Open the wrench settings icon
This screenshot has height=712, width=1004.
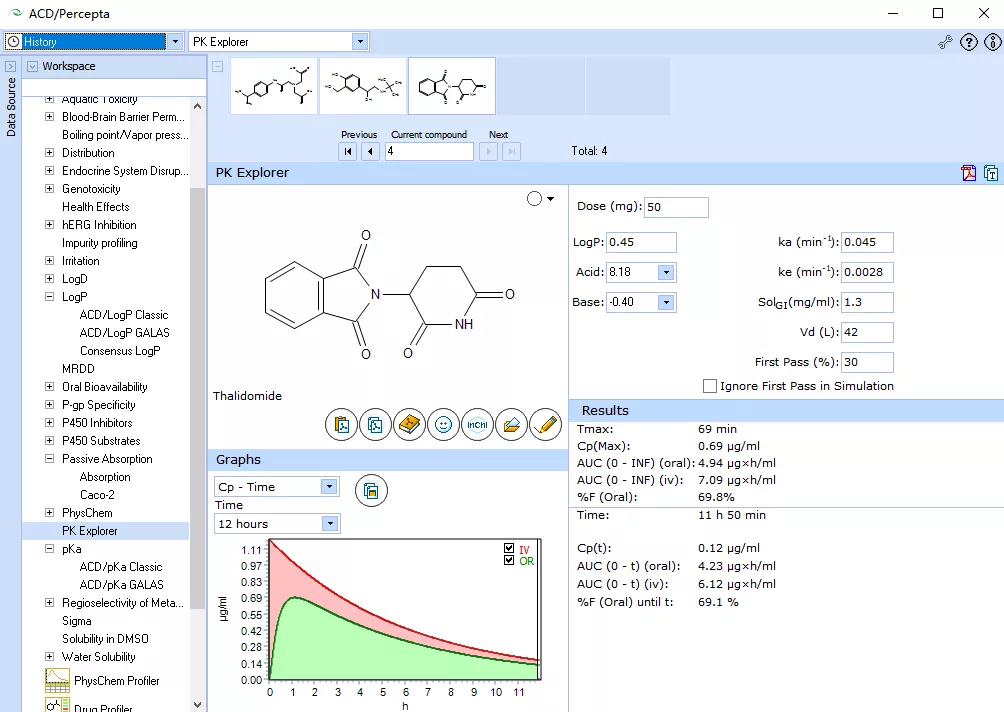945,42
